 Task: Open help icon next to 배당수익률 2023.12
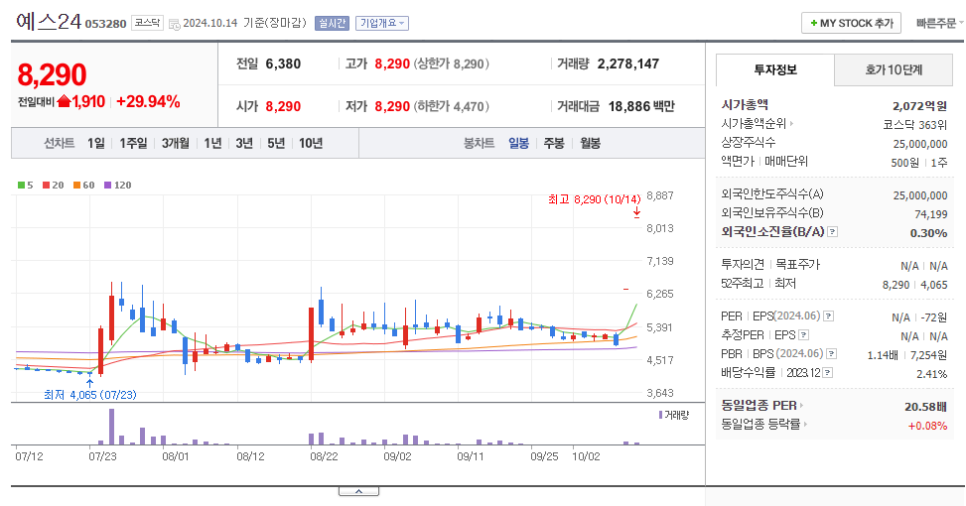pyautogui.click(x=828, y=373)
